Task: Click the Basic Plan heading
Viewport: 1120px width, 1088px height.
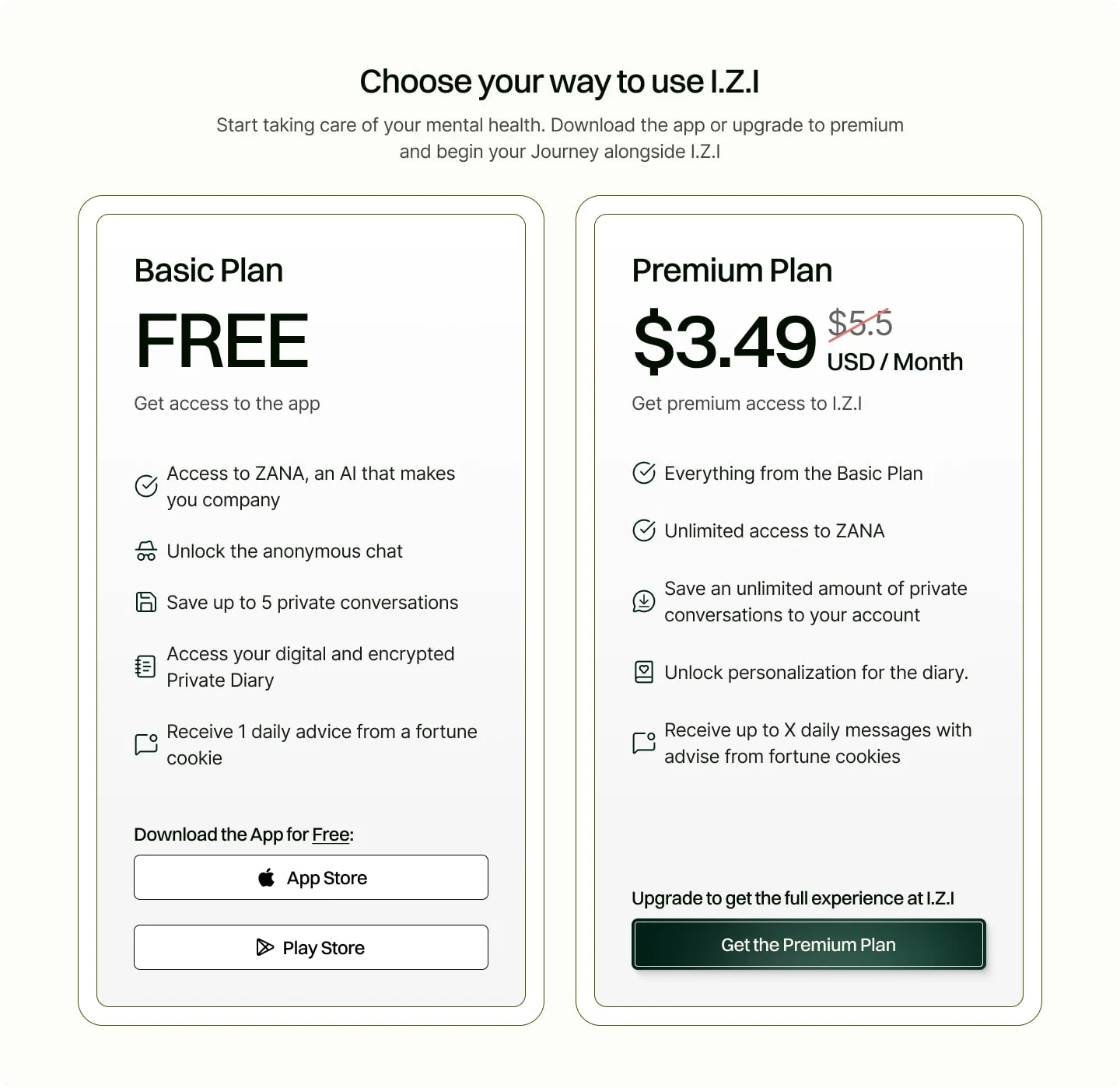Action: tap(208, 271)
